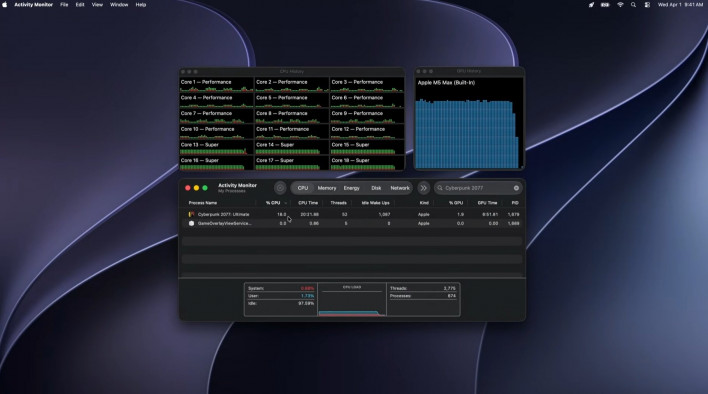Image resolution: width=708 pixels, height=394 pixels.
Task: Clear the Cyberpunk 2077 search field
Action: [516, 188]
